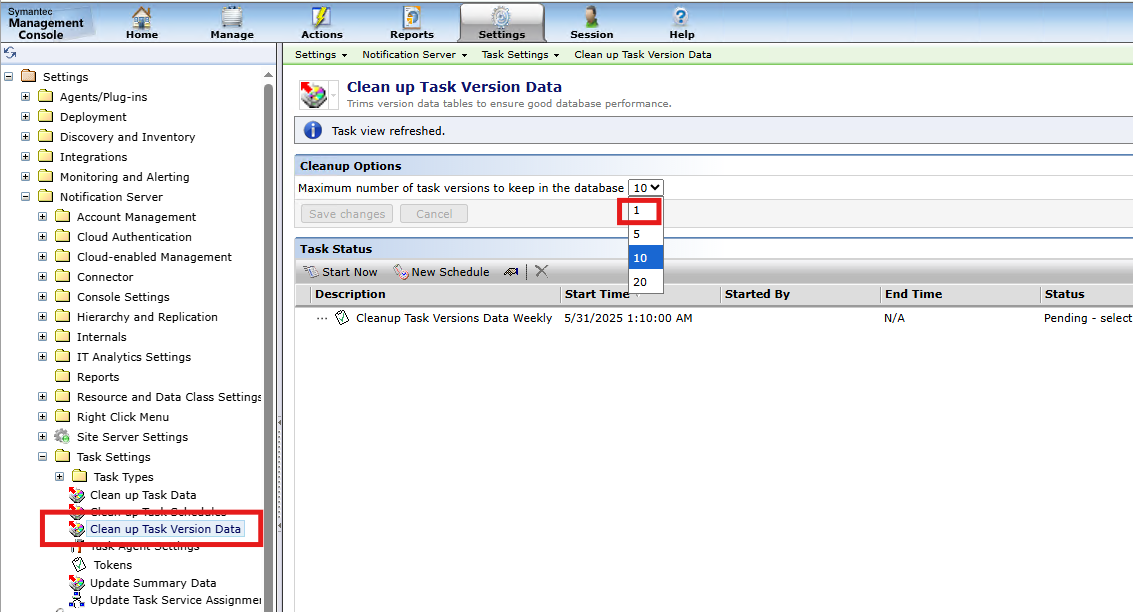Click New Schedule in Task Status

[441, 272]
